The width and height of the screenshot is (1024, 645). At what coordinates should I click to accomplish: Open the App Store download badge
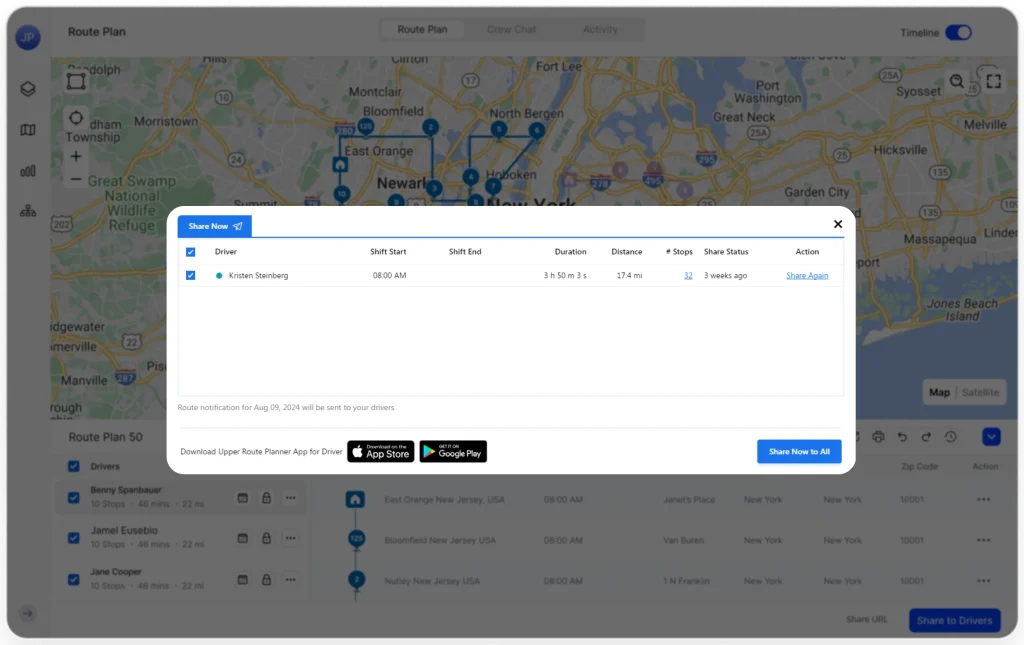click(381, 451)
